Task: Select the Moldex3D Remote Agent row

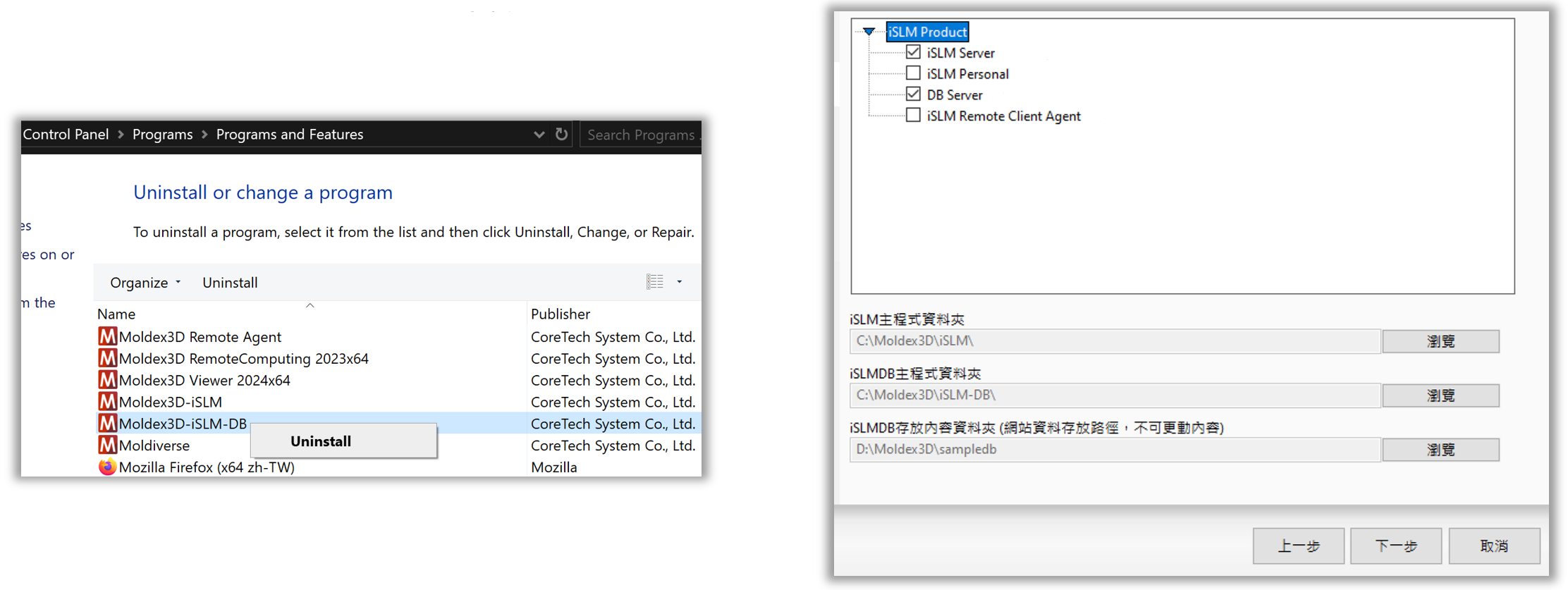Action: 398,336
